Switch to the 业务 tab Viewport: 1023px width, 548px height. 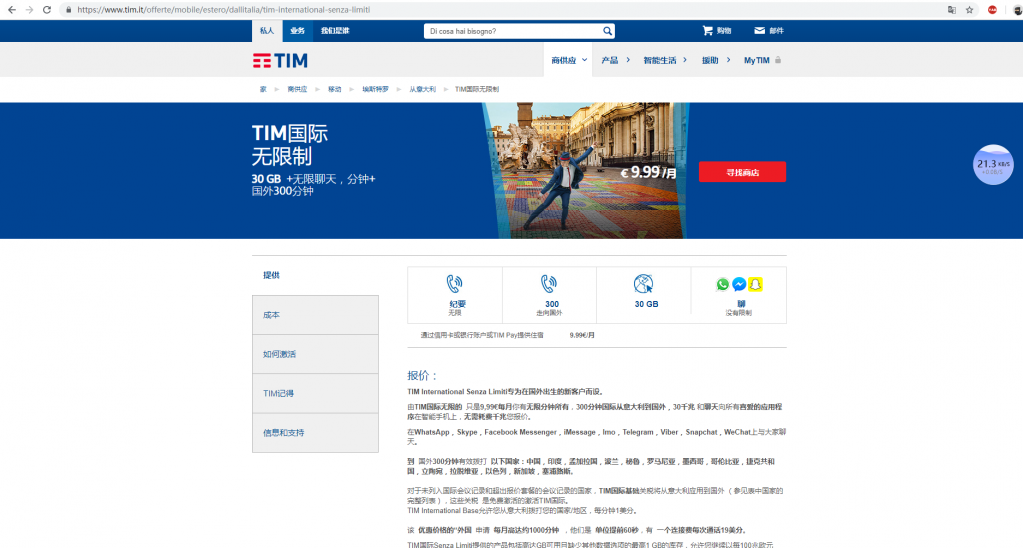tap(298, 31)
